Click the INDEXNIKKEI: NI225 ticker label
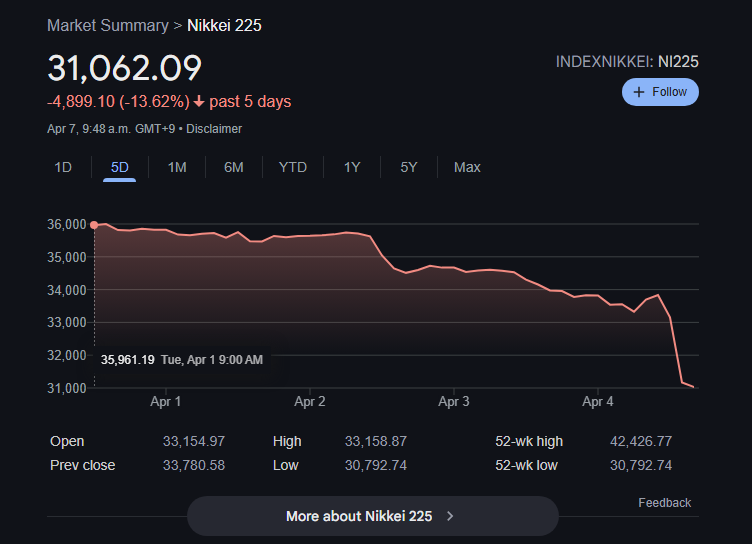This screenshot has width=752, height=544. pyautogui.click(x=627, y=62)
